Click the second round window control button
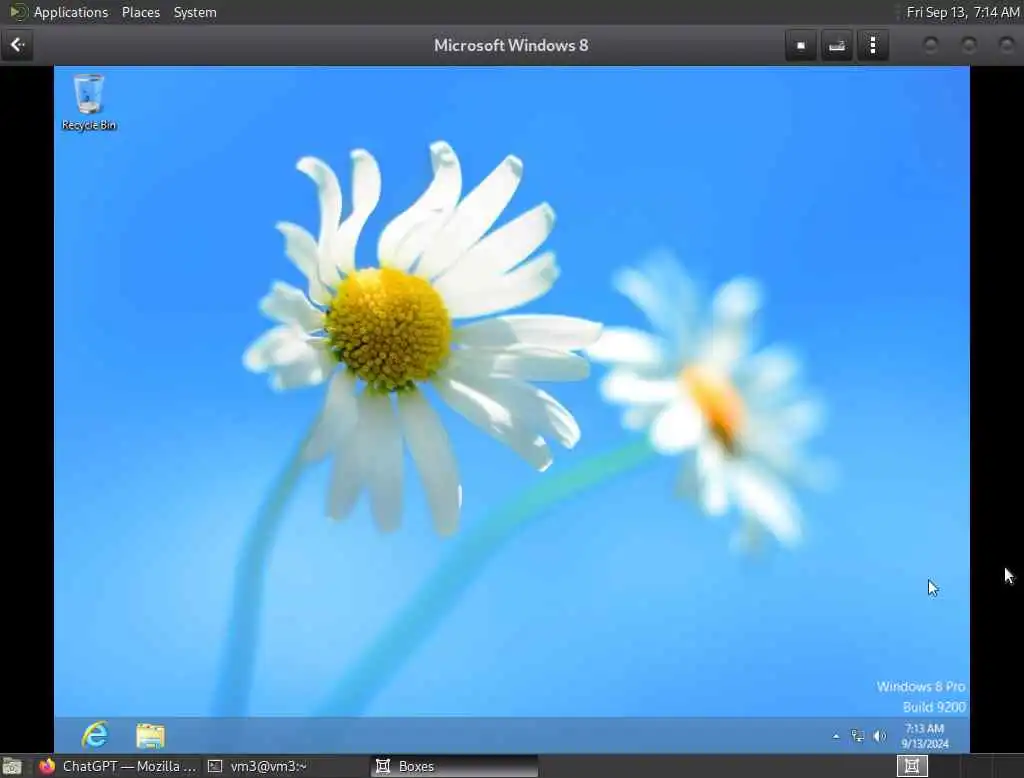Image resolution: width=1024 pixels, height=778 pixels. pyautogui.click(x=969, y=45)
